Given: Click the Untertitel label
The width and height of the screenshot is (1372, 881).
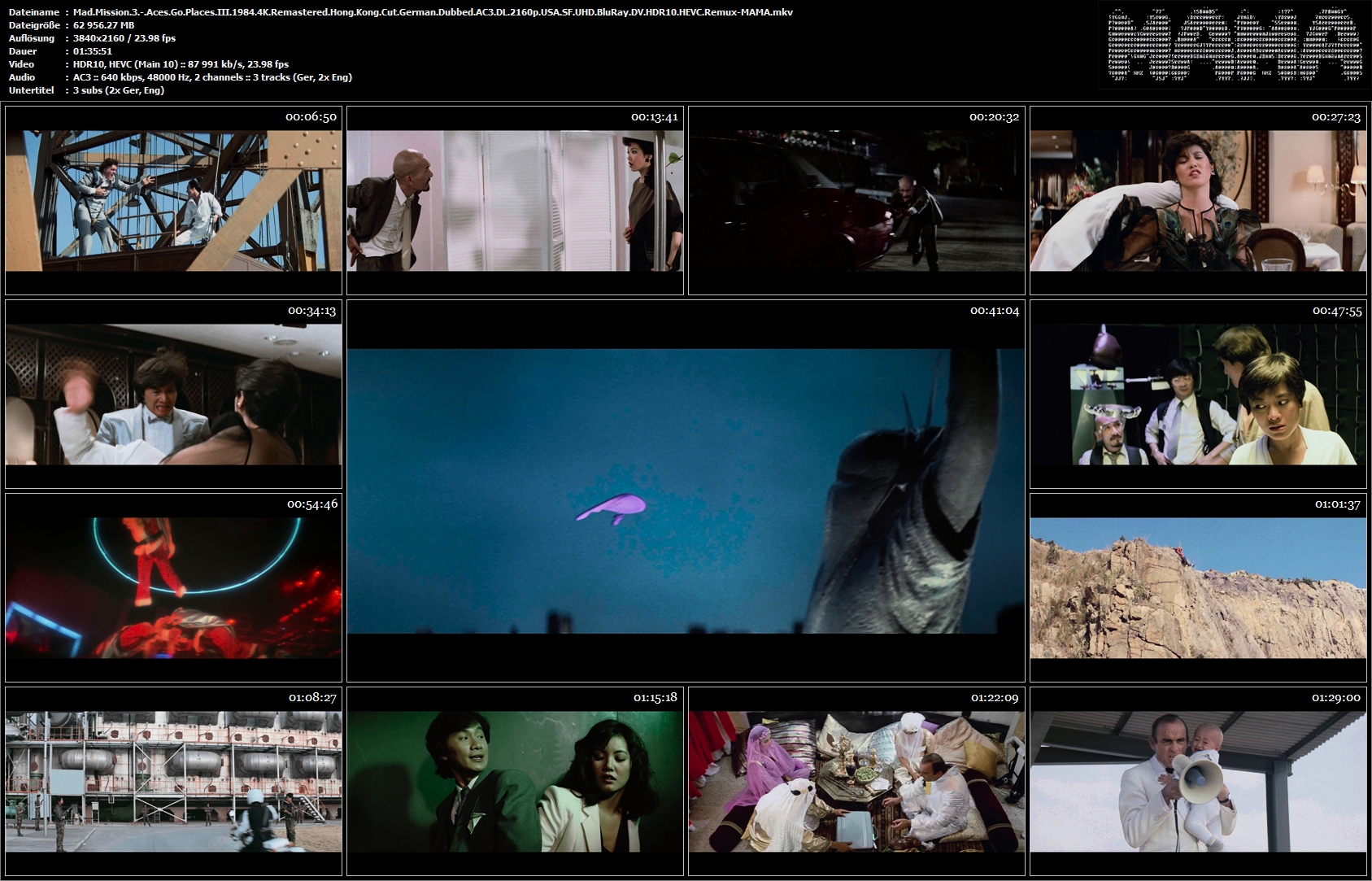Looking at the screenshot, I should (32, 90).
